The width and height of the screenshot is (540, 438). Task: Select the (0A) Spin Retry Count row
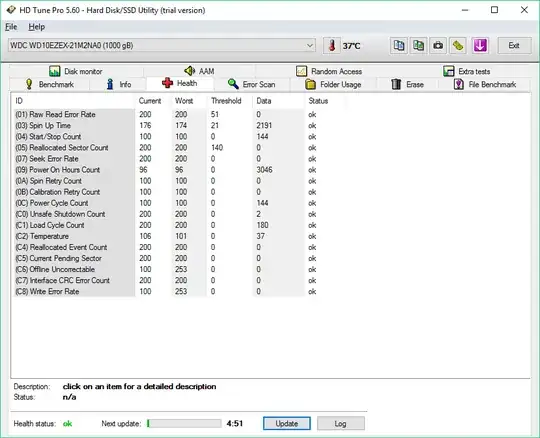click(165, 181)
